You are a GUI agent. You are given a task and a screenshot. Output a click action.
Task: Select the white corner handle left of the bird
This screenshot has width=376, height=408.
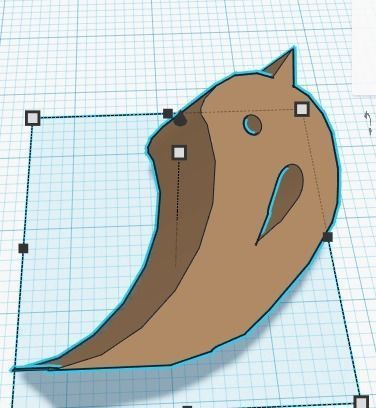(33, 118)
